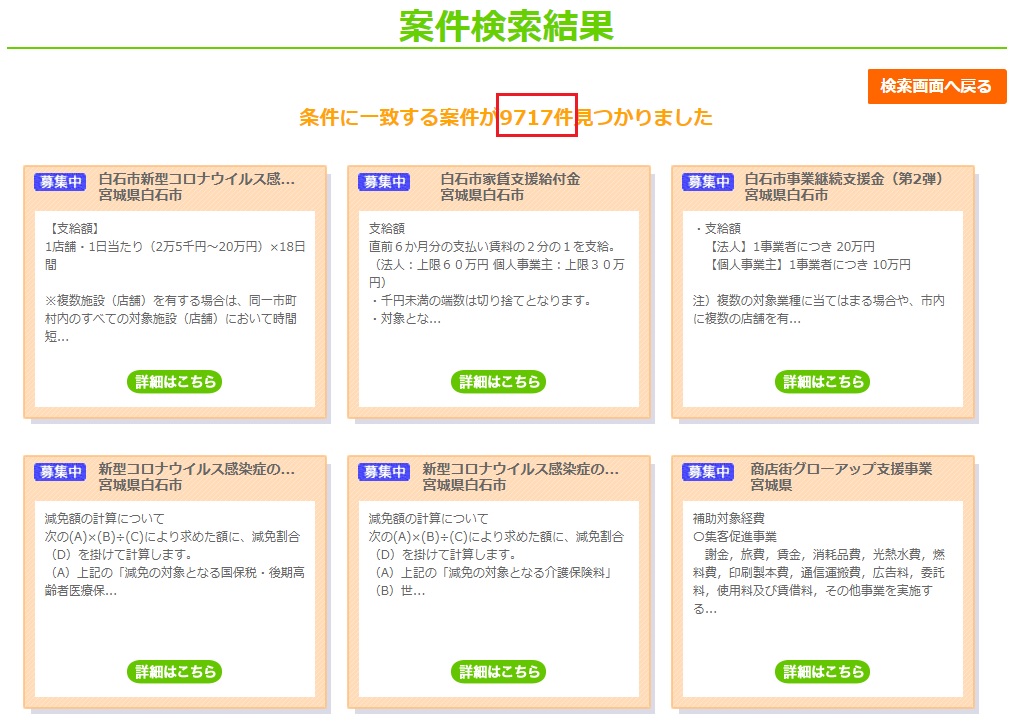Select the 白石市新型コロナウイルス感… card title
This screenshot has width=1033, height=722.
196,179
